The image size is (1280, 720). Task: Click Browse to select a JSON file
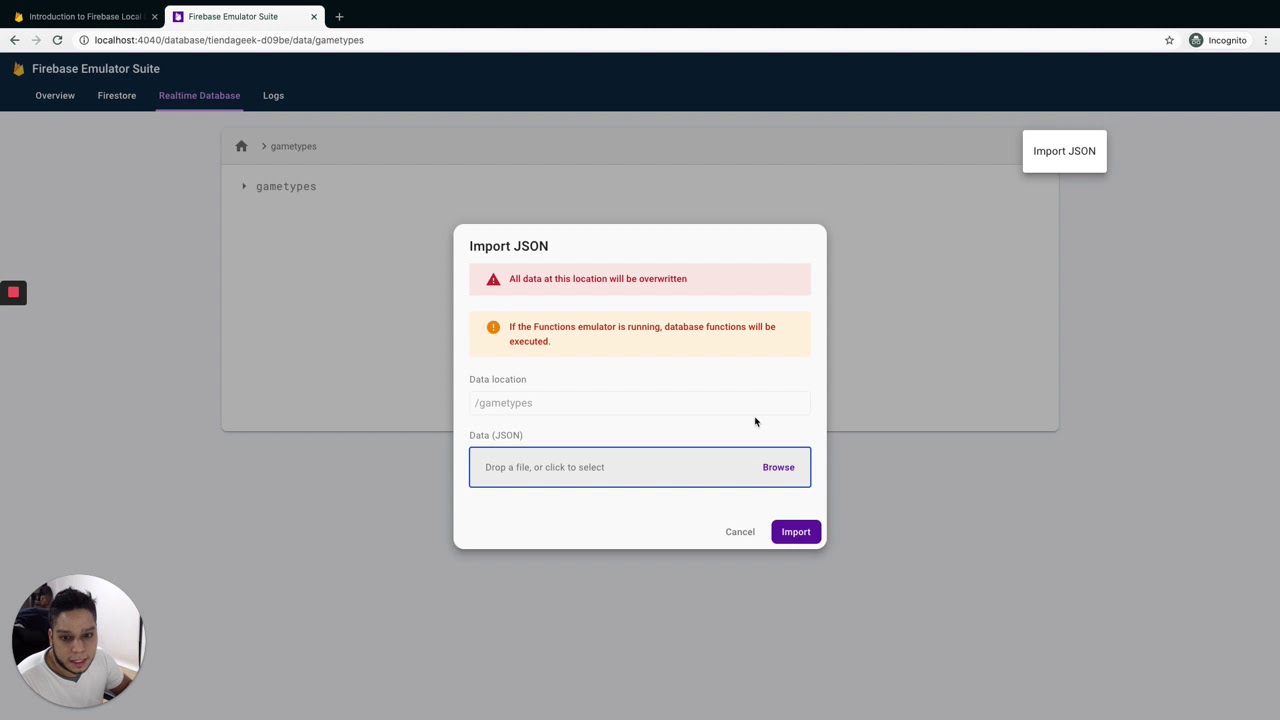coord(778,467)
